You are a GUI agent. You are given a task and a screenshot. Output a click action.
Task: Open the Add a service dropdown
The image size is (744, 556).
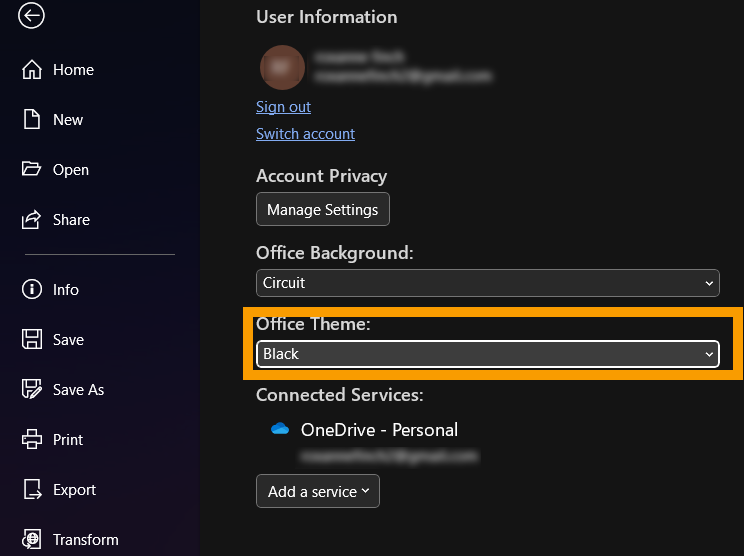coord(318,491)
